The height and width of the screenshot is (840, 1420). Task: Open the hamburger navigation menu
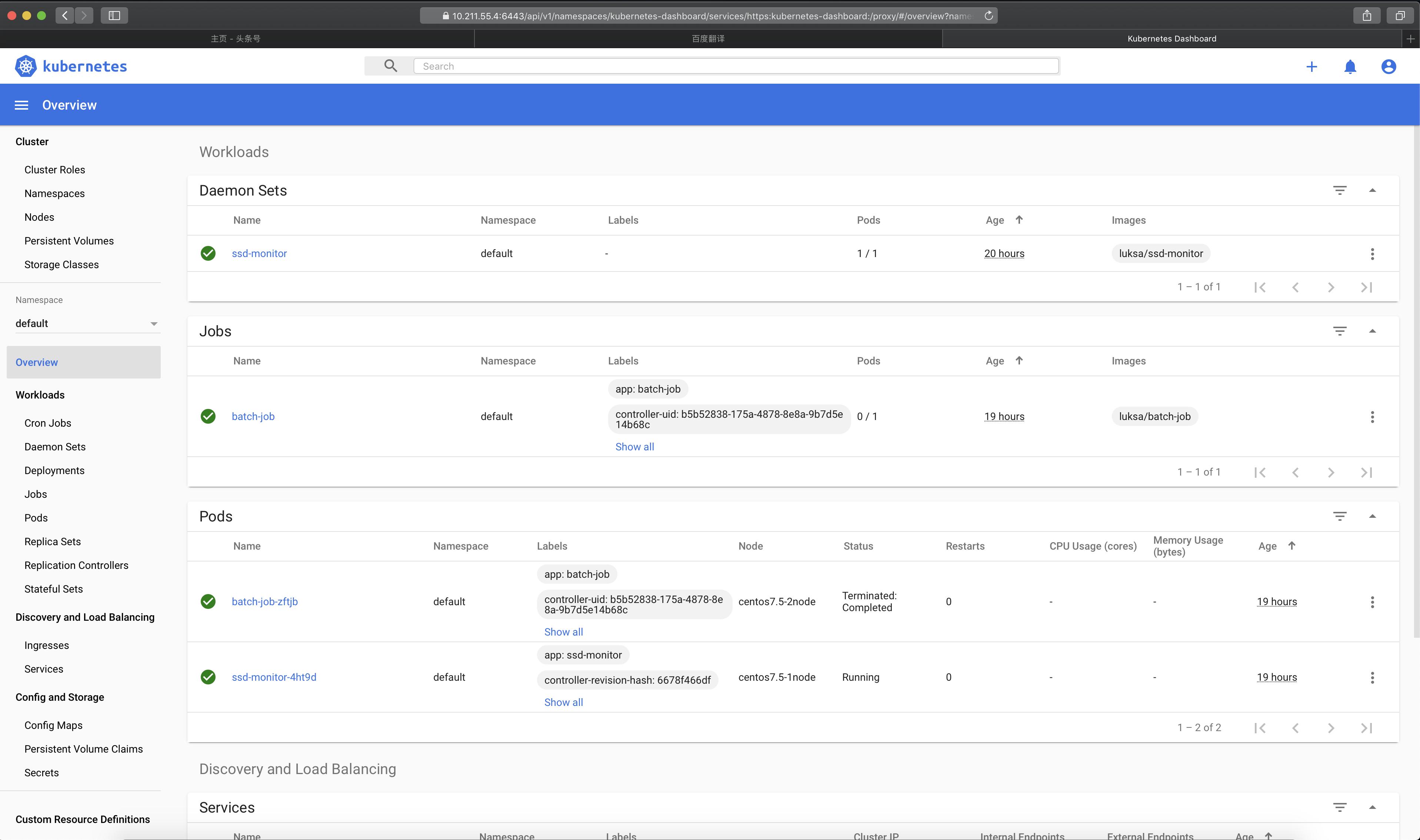coord(21,105)
